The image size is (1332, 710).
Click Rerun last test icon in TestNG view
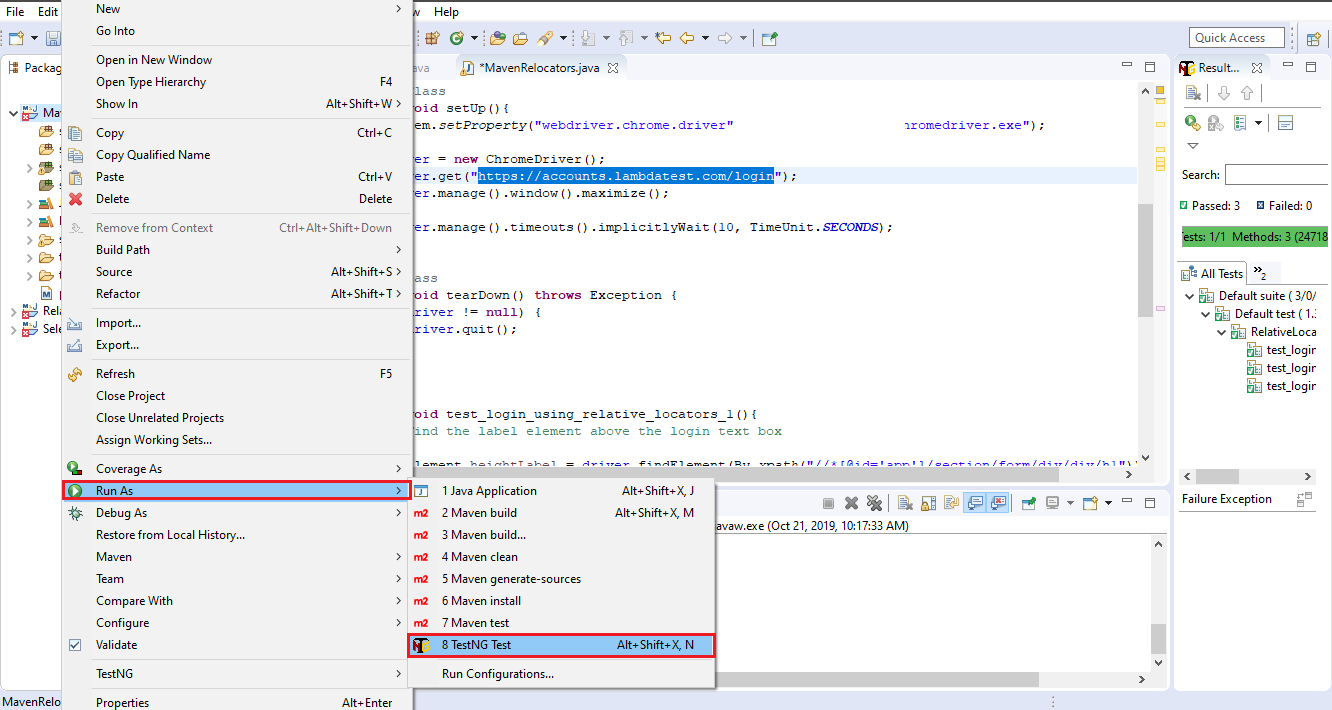[x=1192, y=122]
